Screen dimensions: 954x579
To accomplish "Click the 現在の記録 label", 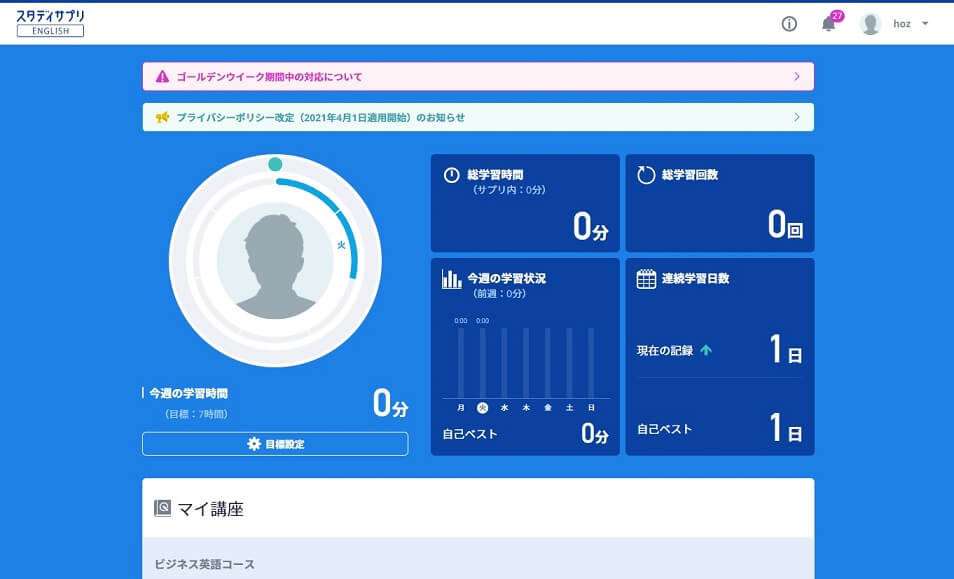I will coord(665,351).
